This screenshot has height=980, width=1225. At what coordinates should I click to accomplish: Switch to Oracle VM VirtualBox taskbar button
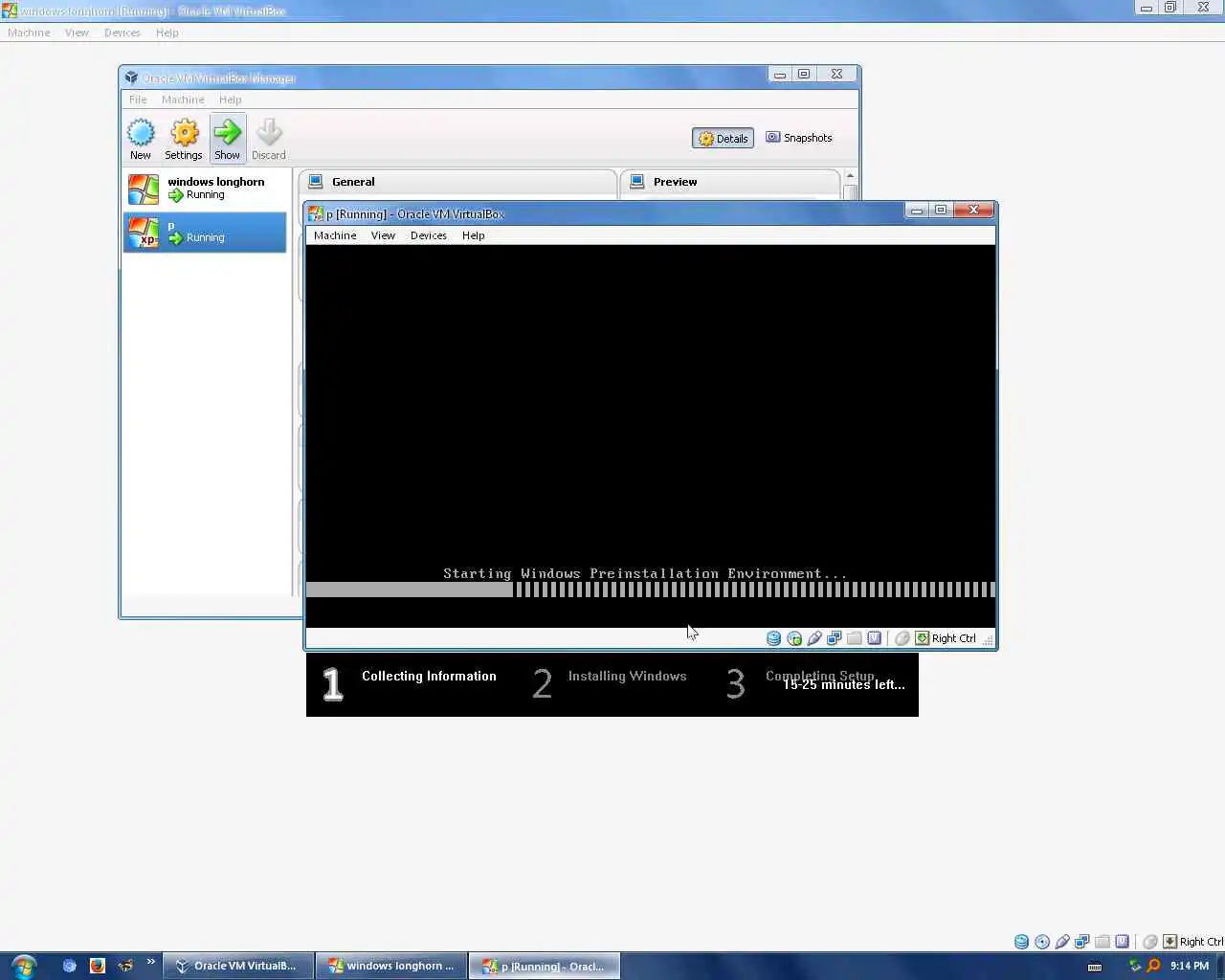coord(237,966)
